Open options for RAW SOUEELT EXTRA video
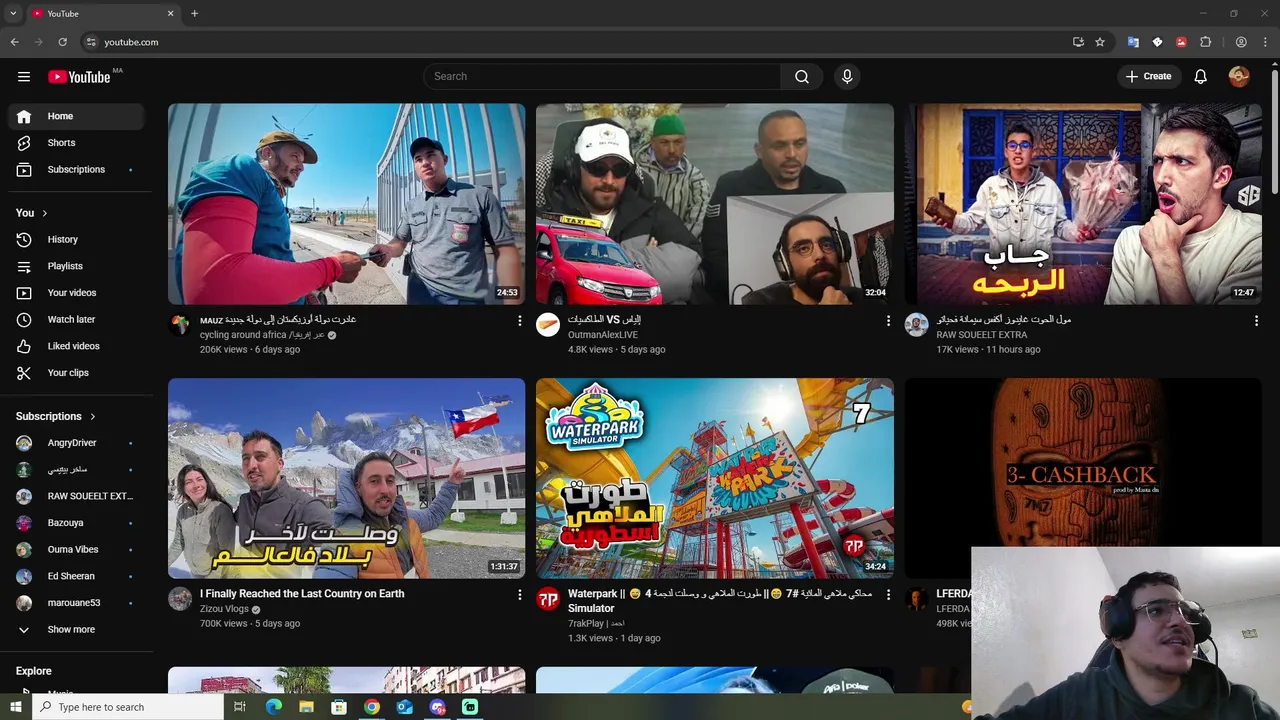This screenshot has width=1280, height=720. click(1256, 321)
